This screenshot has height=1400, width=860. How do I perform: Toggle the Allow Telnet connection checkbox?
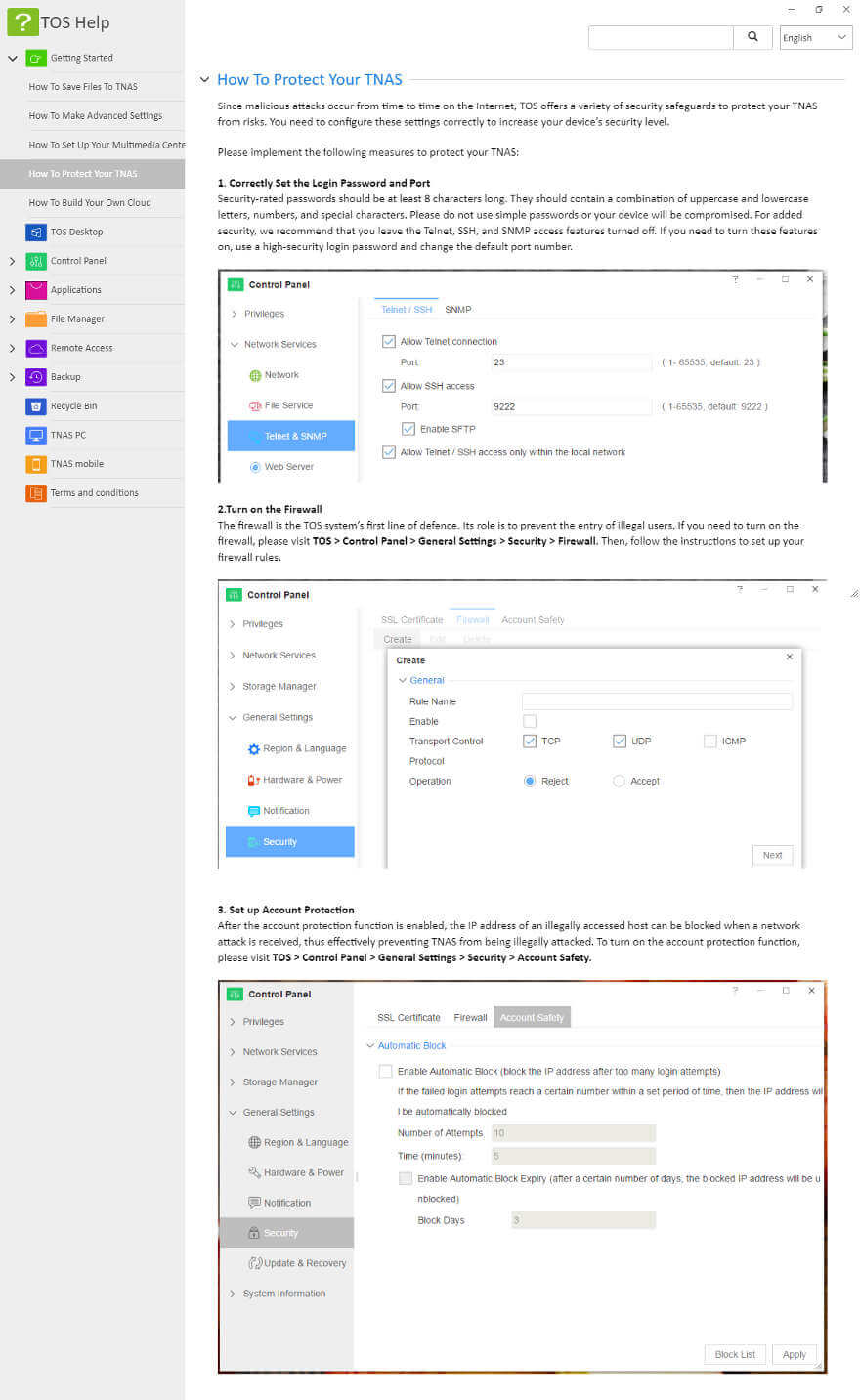click(x=389, y=342)
